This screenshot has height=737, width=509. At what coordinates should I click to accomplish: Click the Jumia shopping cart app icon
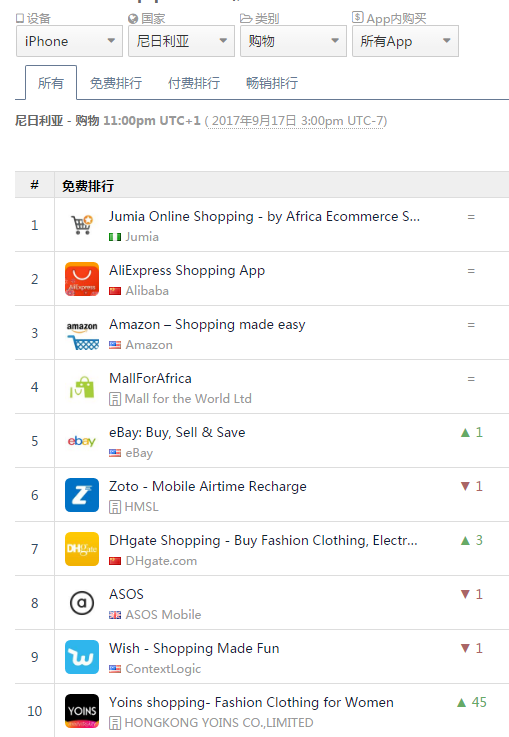[x=82, y=225]
